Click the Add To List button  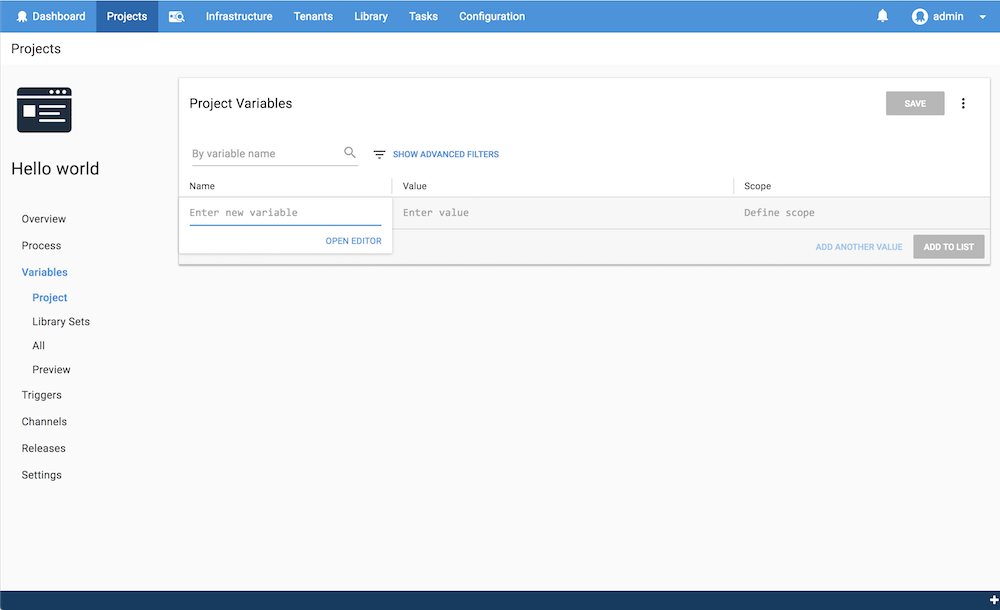[x=948, y=247]
